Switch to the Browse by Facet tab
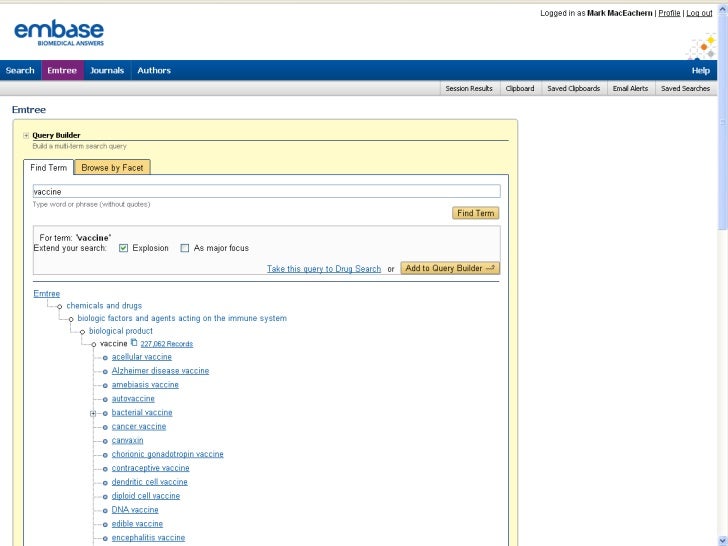This screenshot has height=546, width=728. [112, 168]
